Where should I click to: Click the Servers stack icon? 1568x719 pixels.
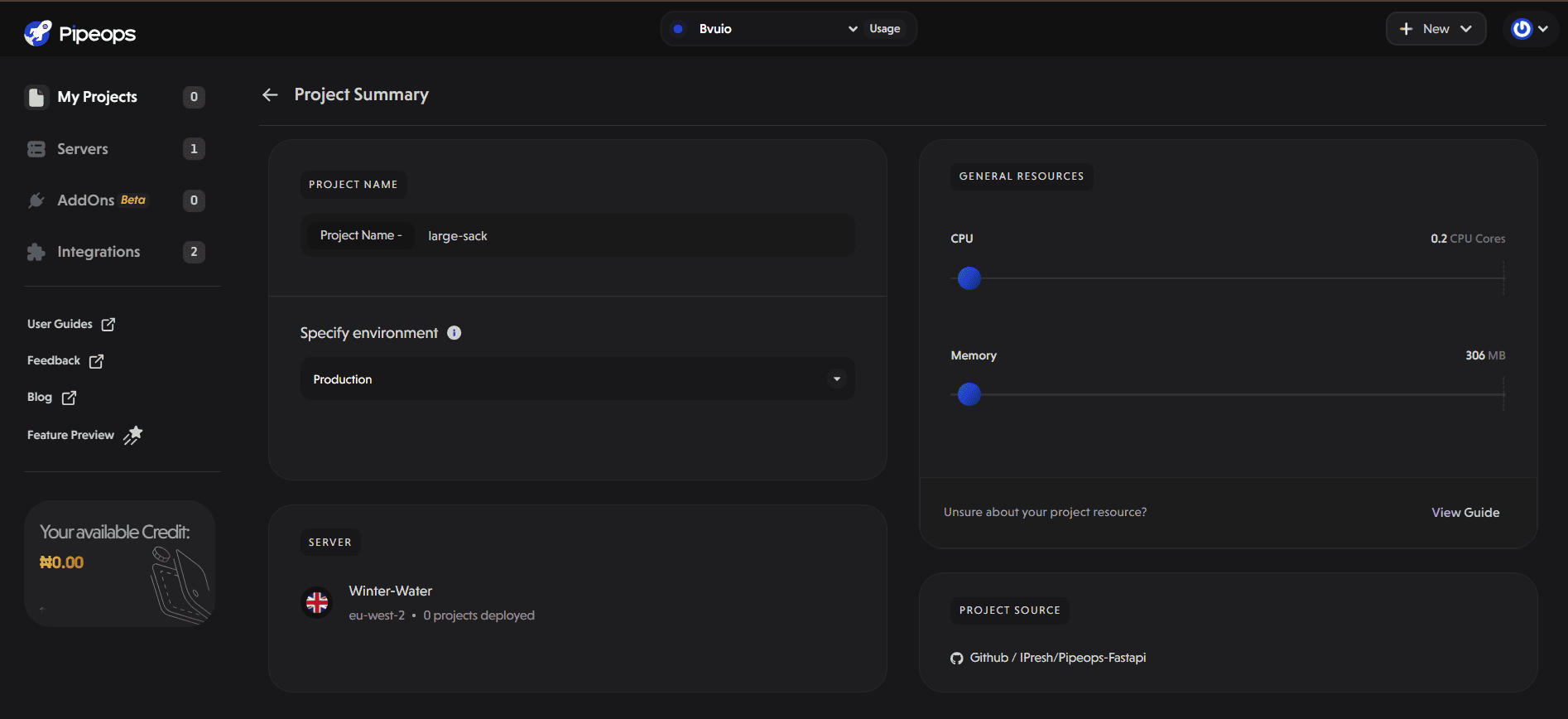point(36,149)
